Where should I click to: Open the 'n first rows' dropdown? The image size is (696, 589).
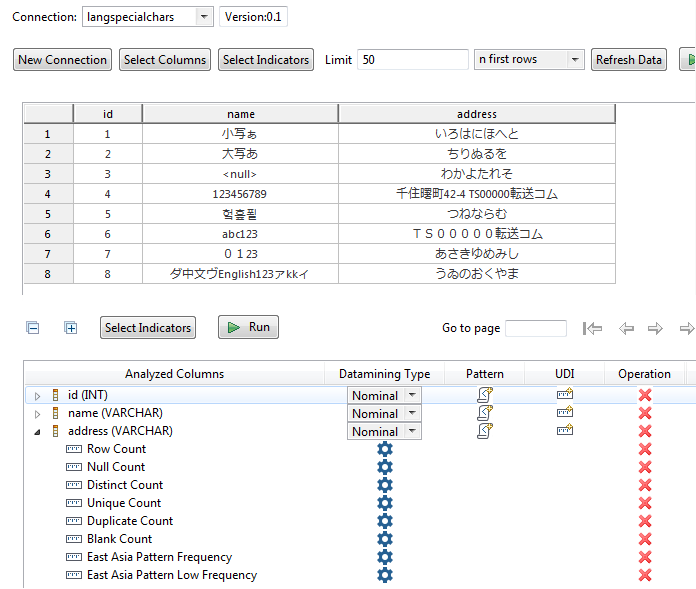point(529,60)
